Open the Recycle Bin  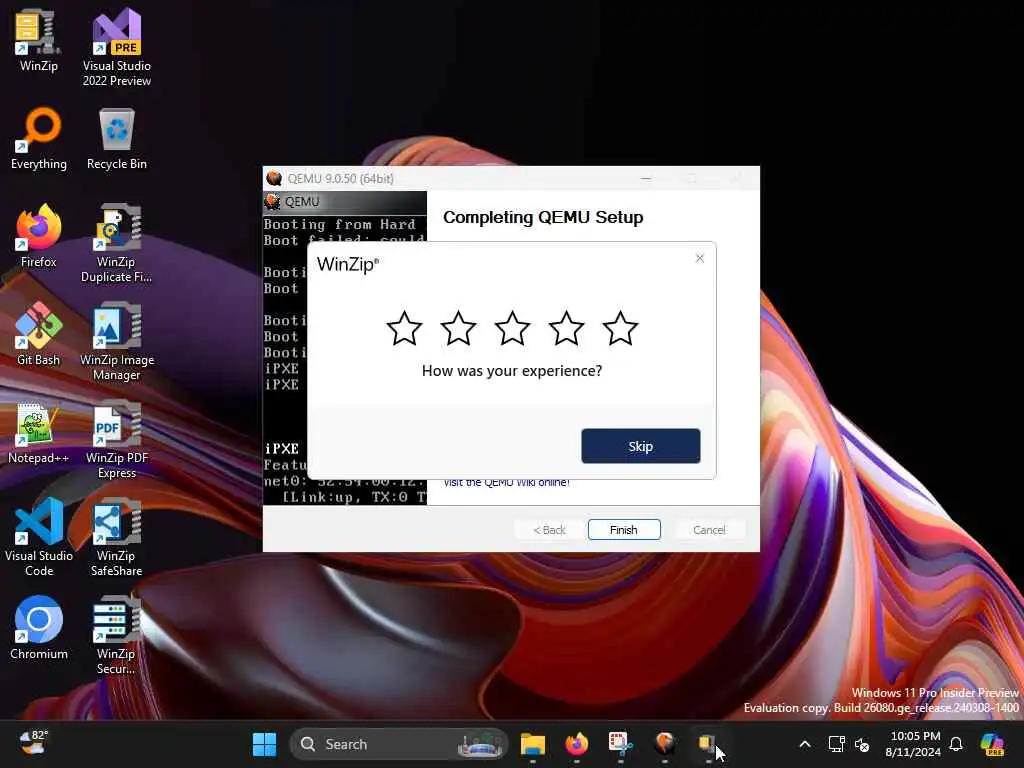tap(117, 138)
